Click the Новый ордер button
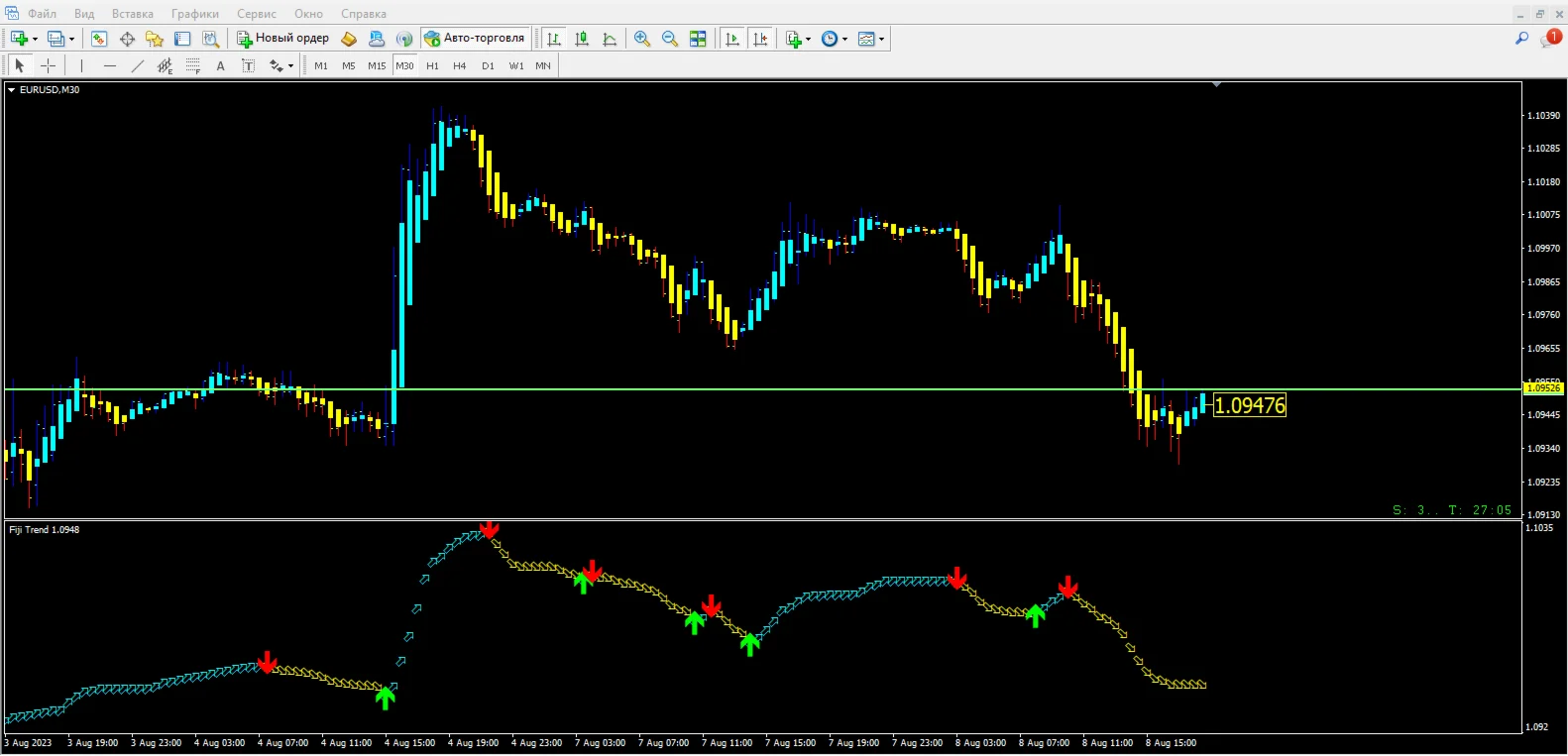The height and width of the screenshot is (756, 1568). 283,39
